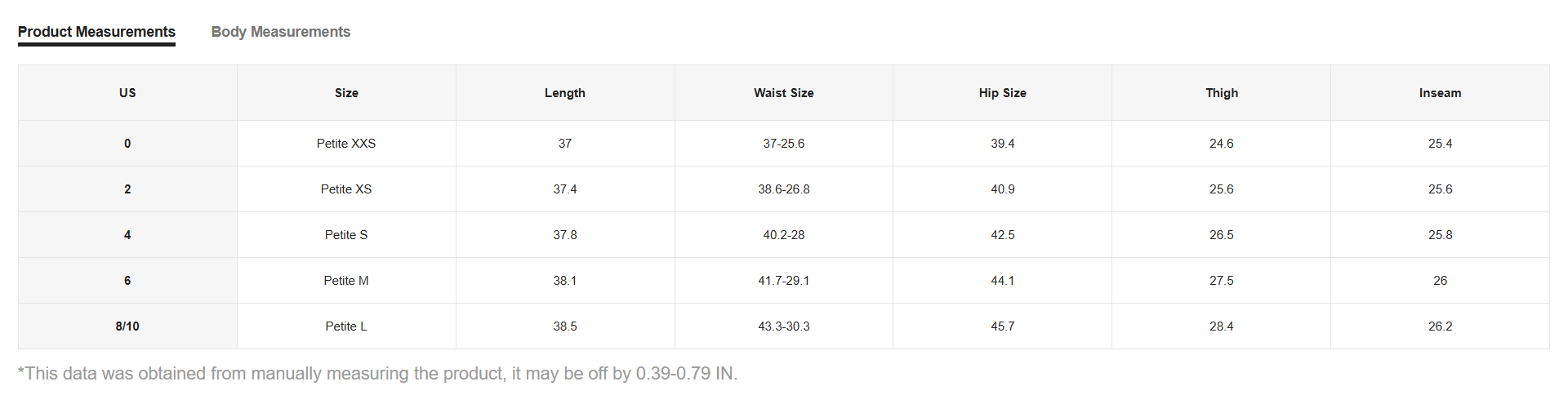Select the Petite XXS size cell

[x=346, y=144]
